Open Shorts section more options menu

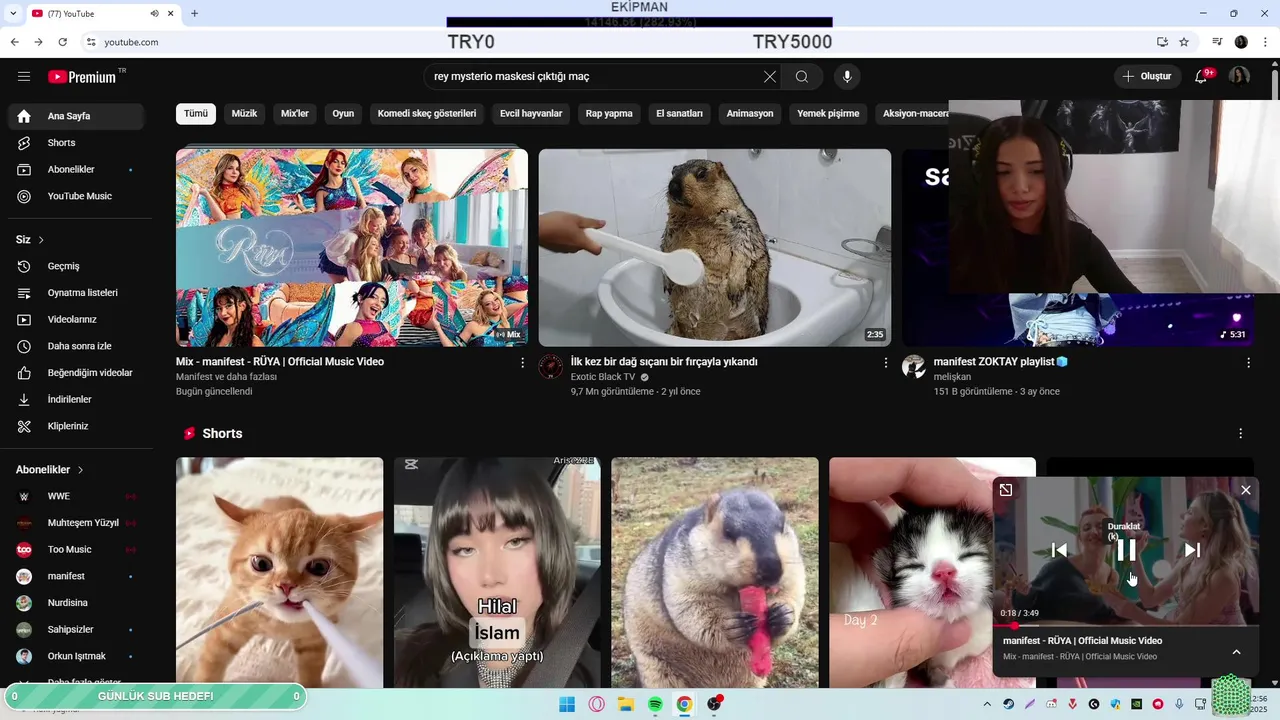(x=1240, y=434)
